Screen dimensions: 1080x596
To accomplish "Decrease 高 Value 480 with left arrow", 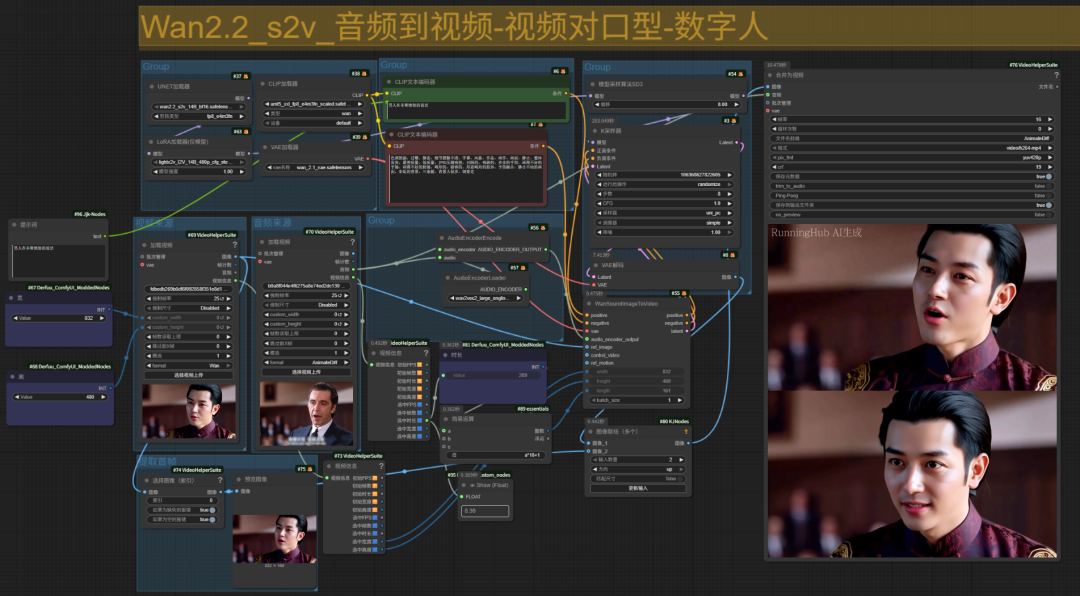I will click(x=16, y=397).
